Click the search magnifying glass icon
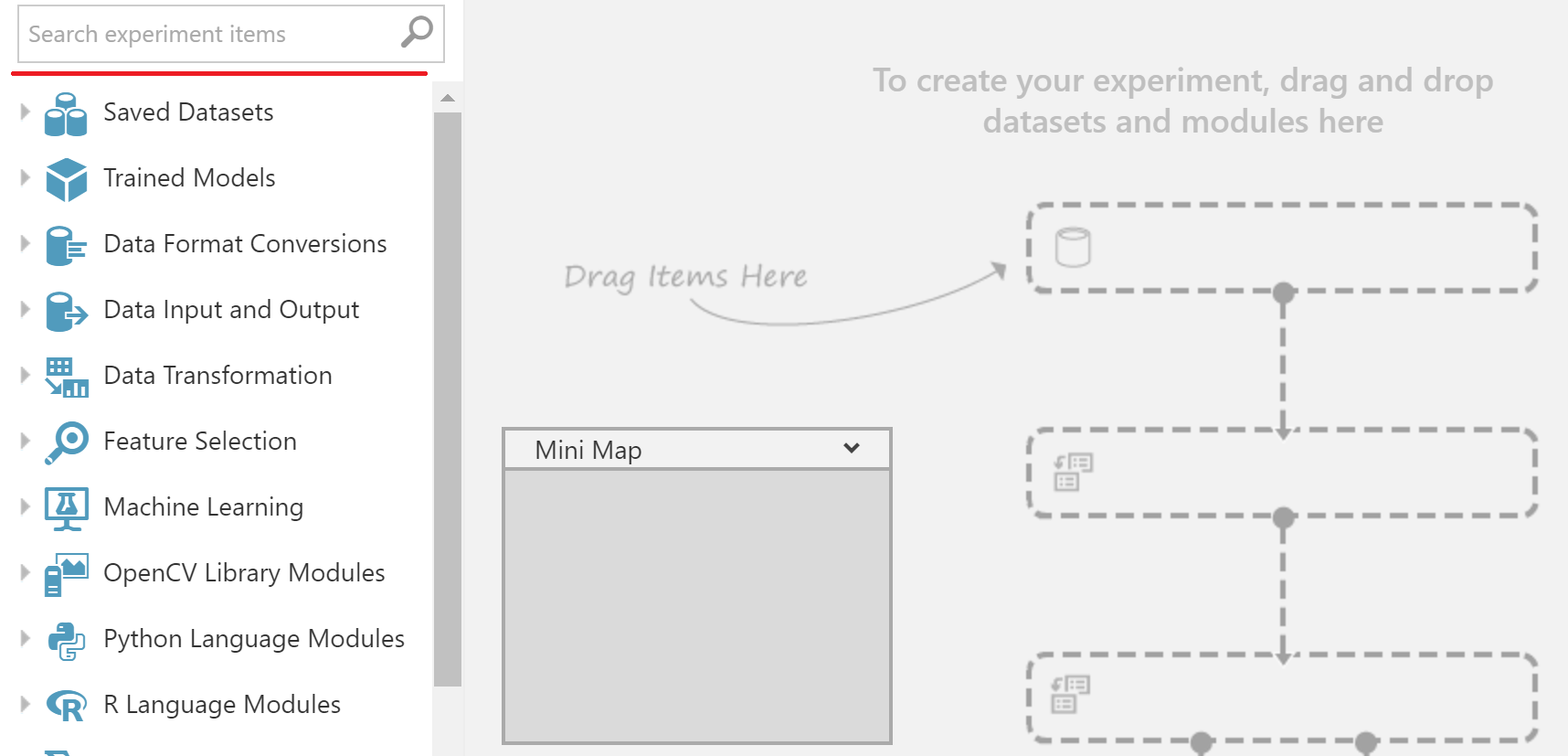 tap(417, 32)
